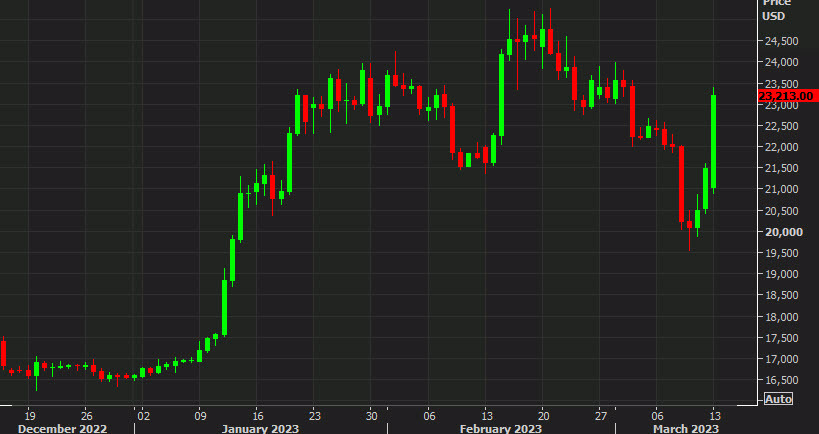This screenshot has width=819, height=434.
Task: Click the 24,000 price axis label
Action: pos(780,62)
